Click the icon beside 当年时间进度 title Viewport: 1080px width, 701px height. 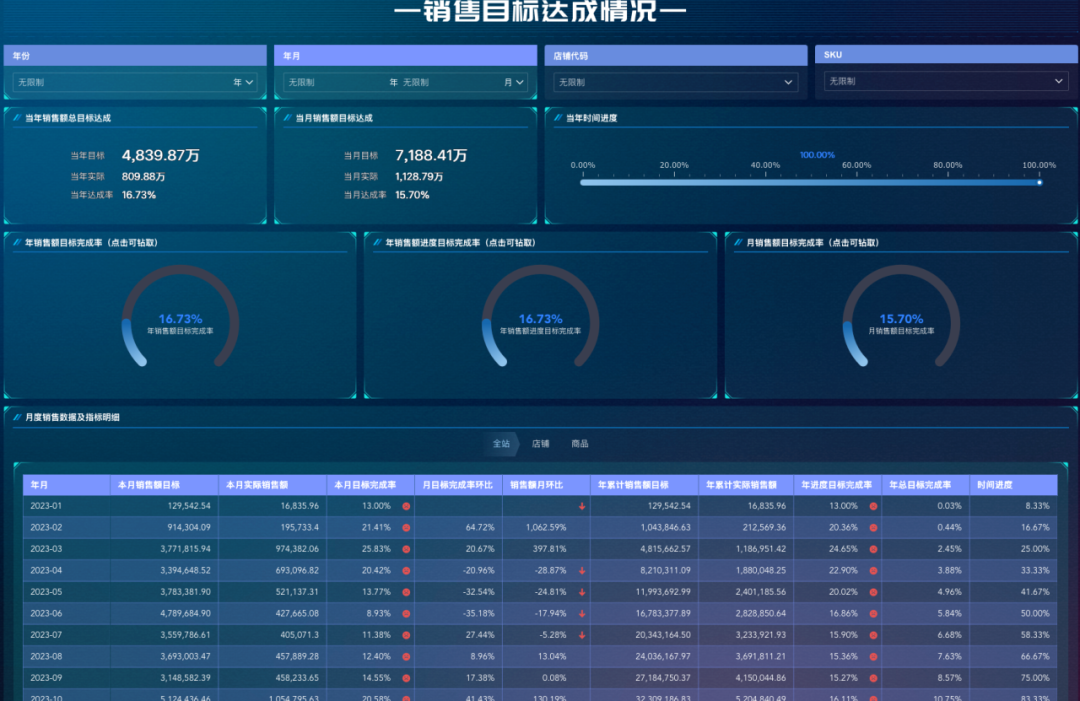coord(558,118)
